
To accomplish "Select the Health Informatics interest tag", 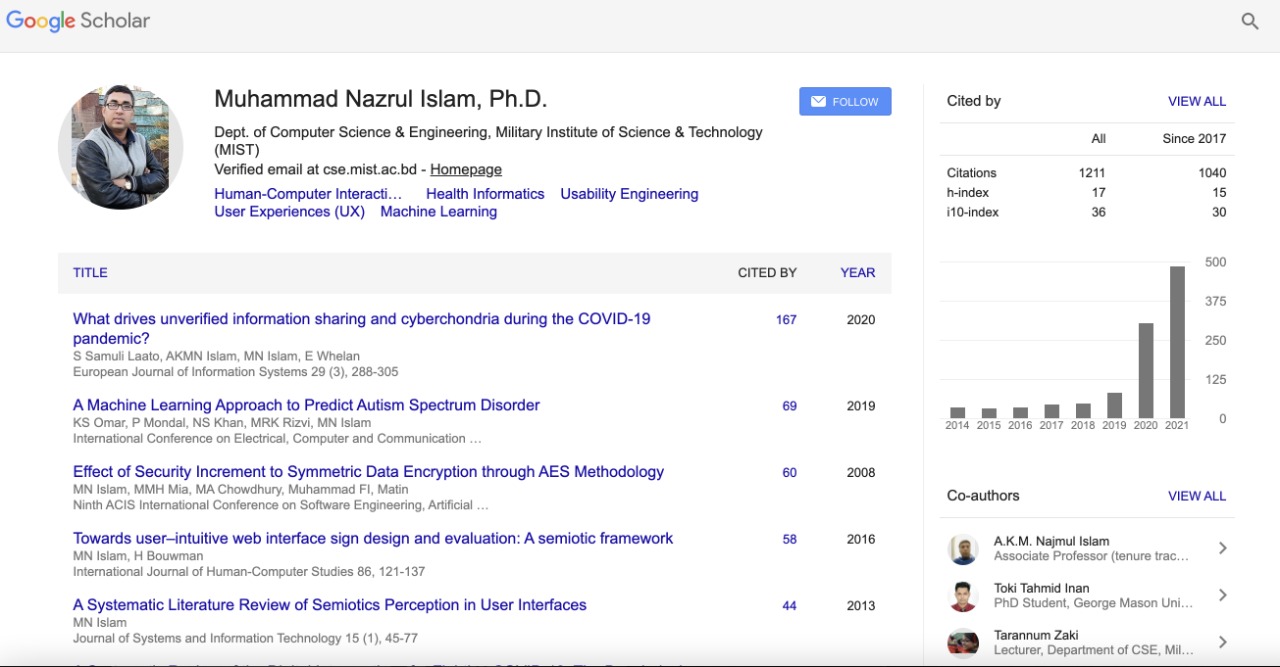I will 485,194.
